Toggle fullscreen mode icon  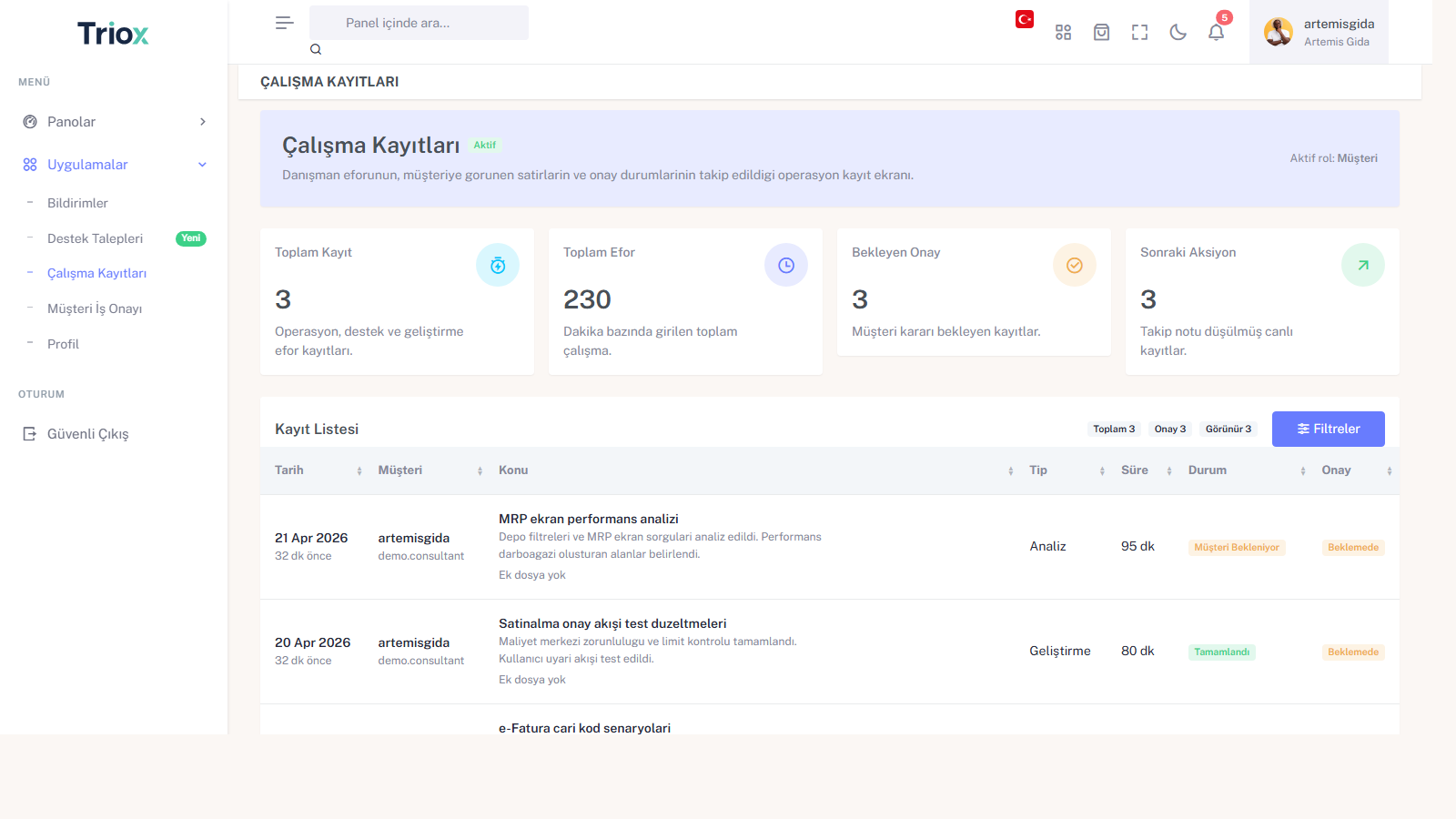click(1139, 33)
